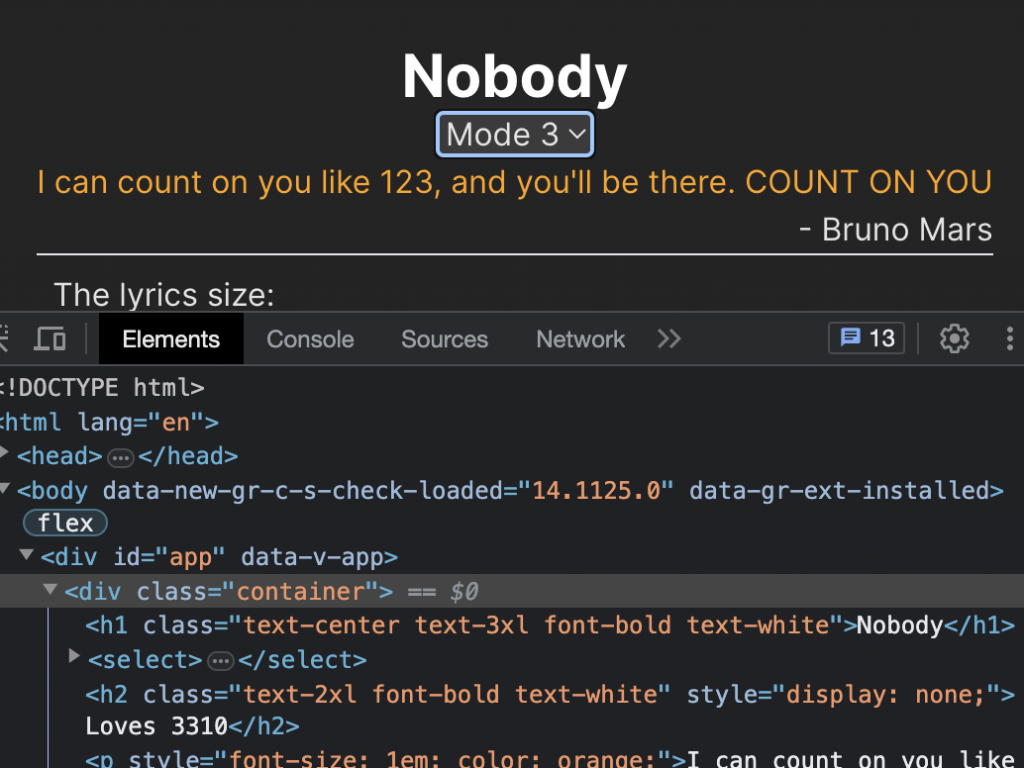Image resolution: width=1024 pixels, height=768 pixels.
Task: Select the DOCTYPE html line
Action: [103, 387]
